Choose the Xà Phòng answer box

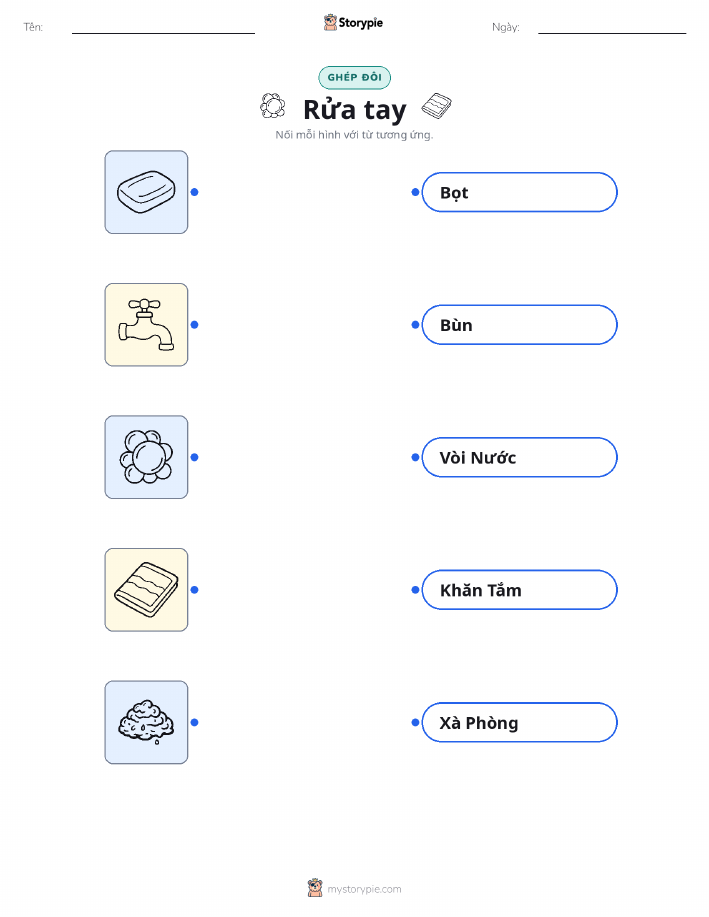pos(519,722)
